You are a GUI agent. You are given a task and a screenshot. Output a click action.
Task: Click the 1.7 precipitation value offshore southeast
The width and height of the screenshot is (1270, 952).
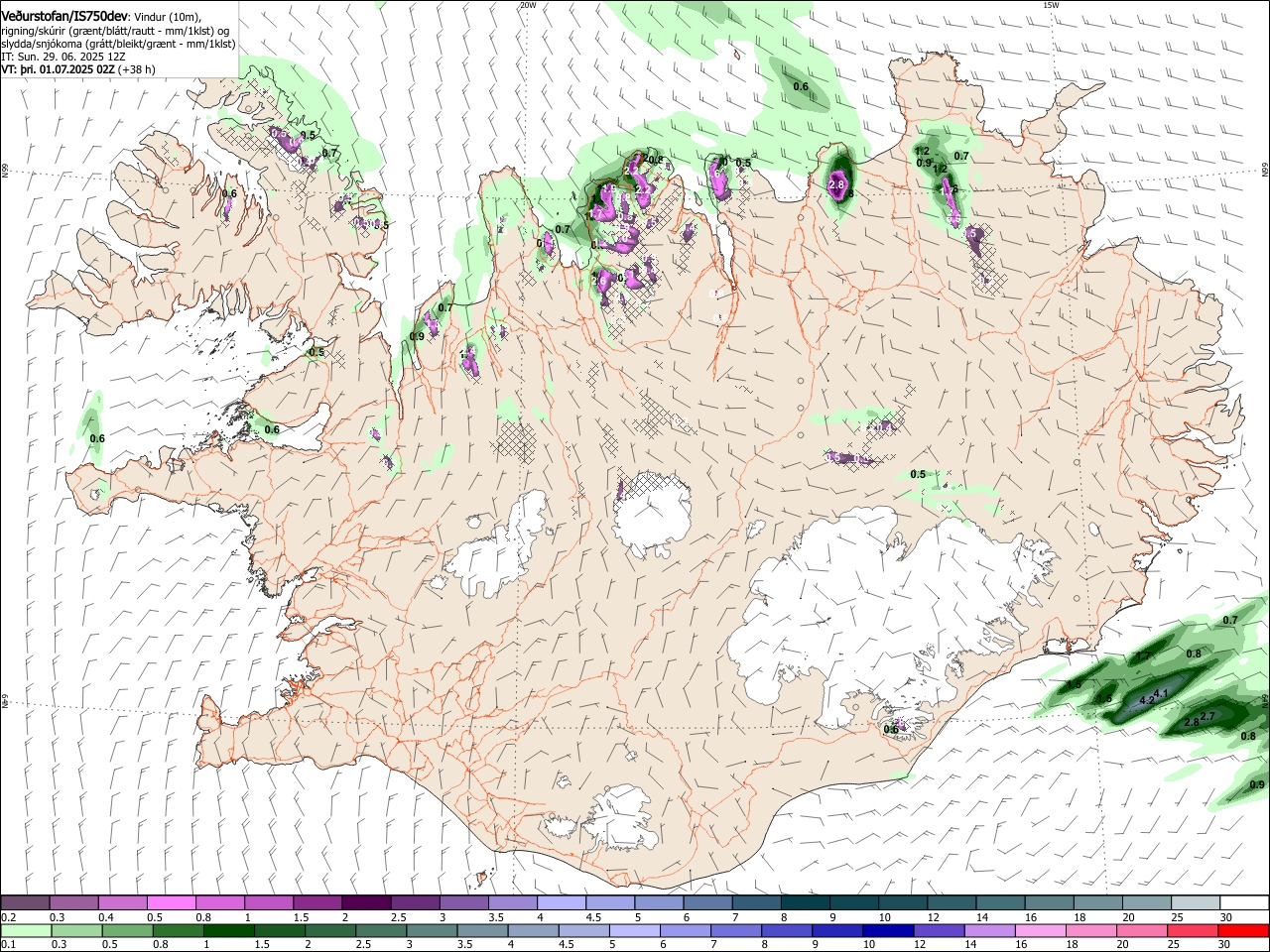(x=1142, y=656)
